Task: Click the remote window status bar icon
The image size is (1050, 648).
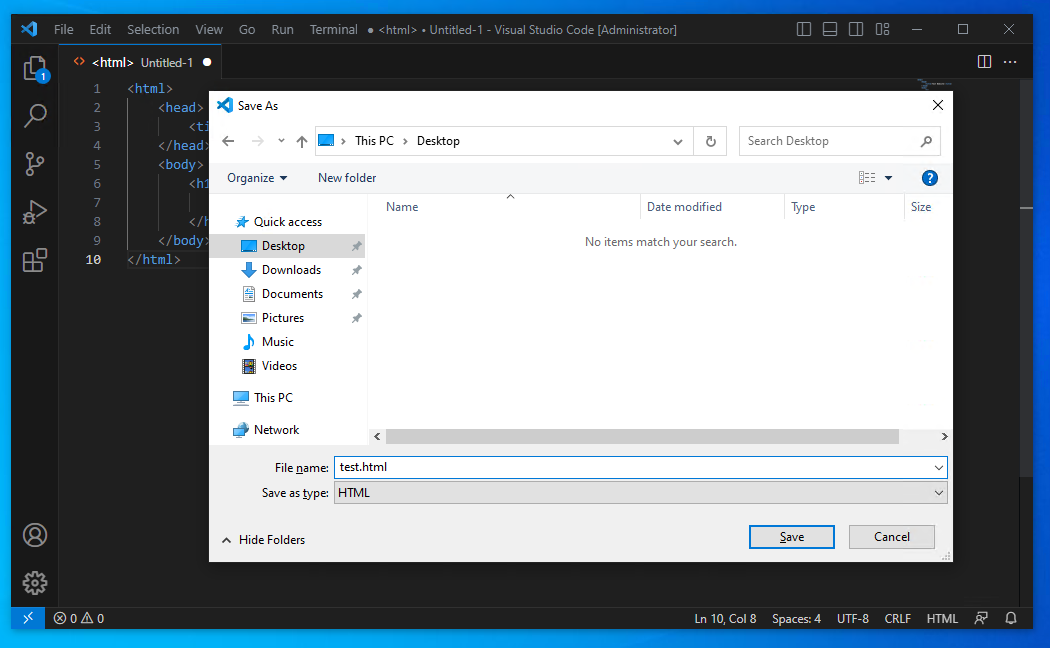Action: [28, 618]
